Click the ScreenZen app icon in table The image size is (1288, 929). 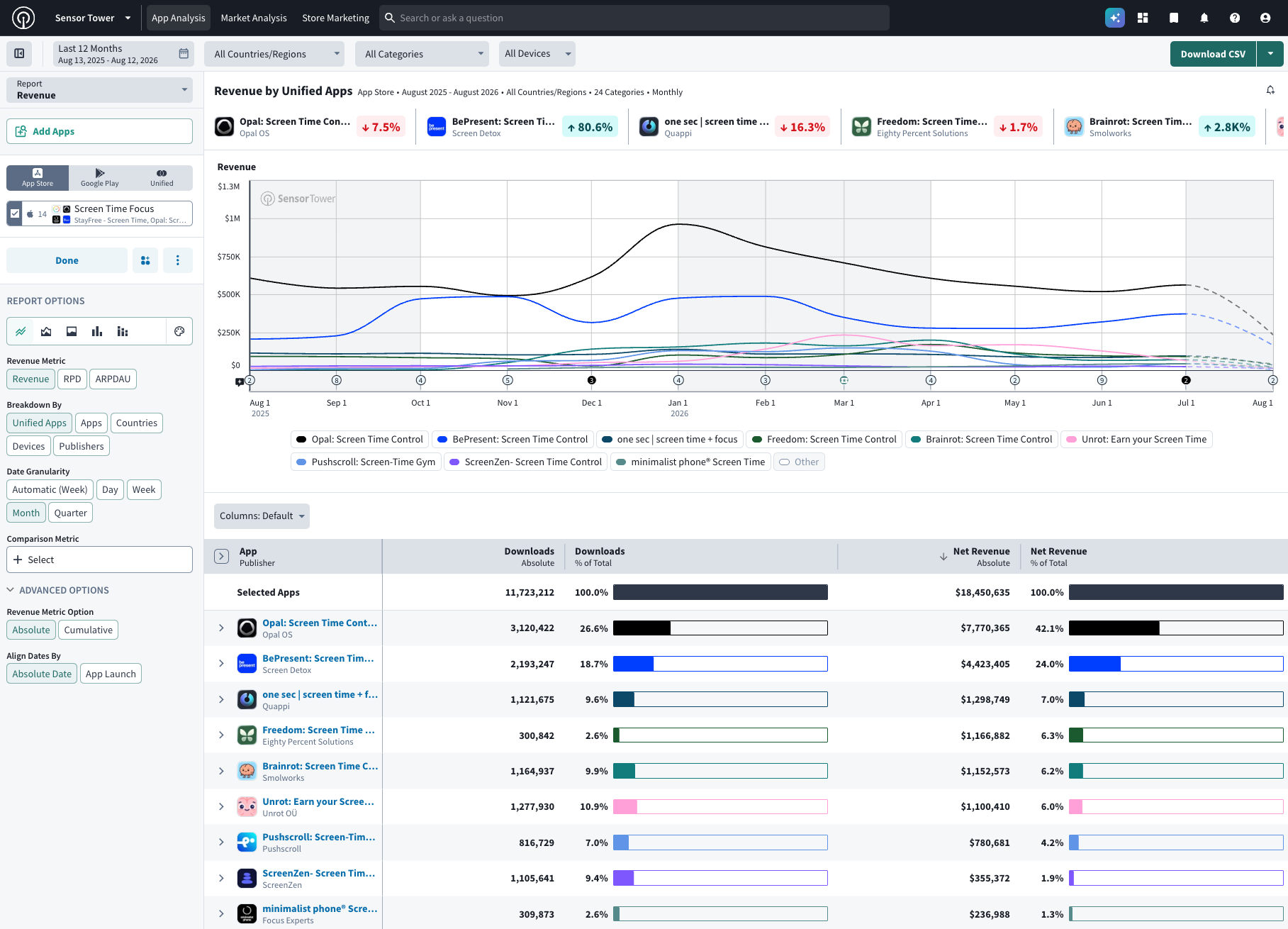pos(247,878)
